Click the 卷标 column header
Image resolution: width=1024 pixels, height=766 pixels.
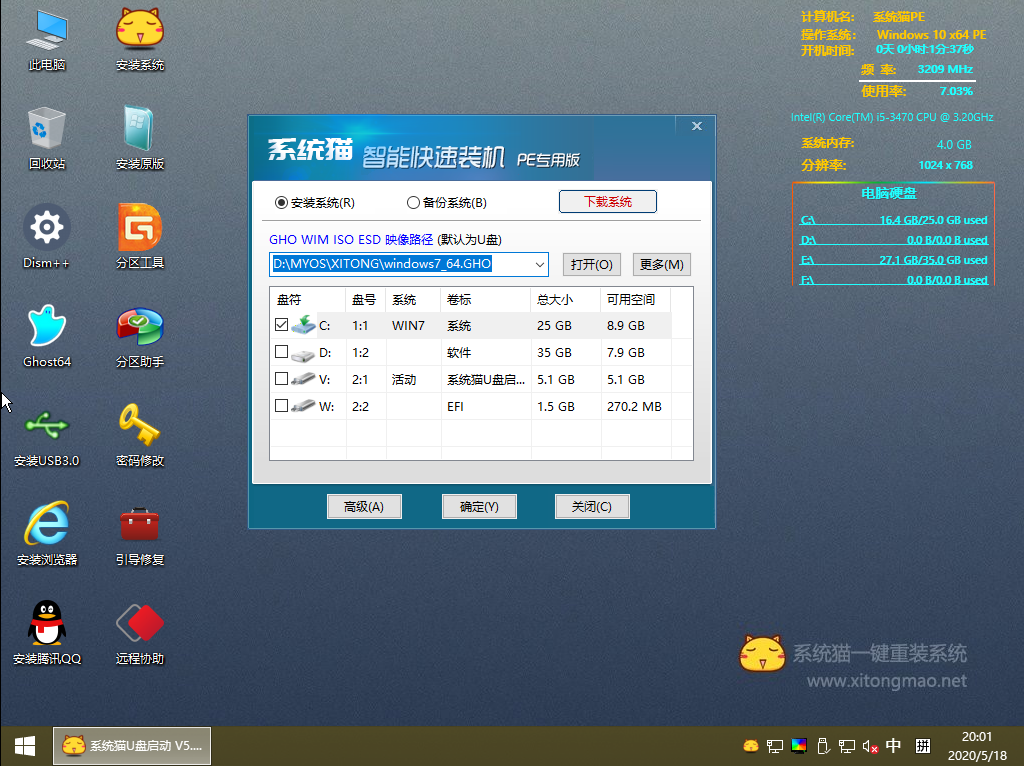pyautogui.click(x=486, y=300)
